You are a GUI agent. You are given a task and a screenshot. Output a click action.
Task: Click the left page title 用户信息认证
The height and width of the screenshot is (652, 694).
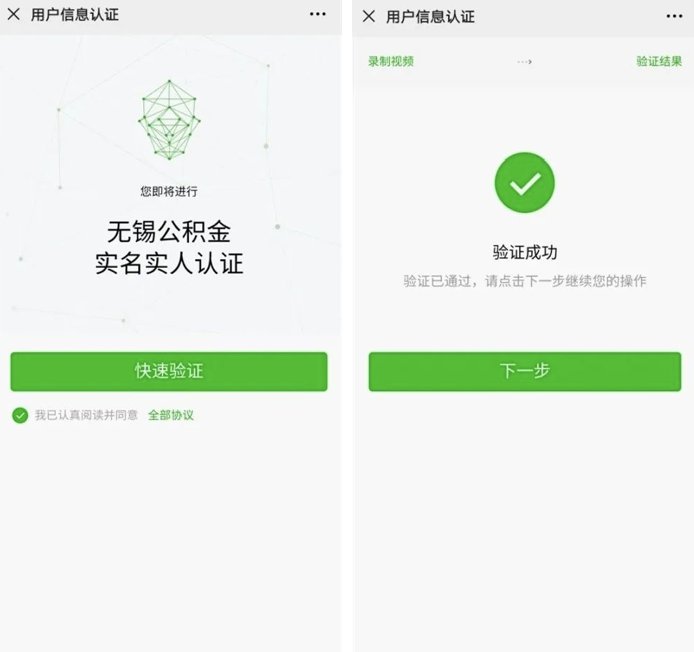tap(75, 15)
